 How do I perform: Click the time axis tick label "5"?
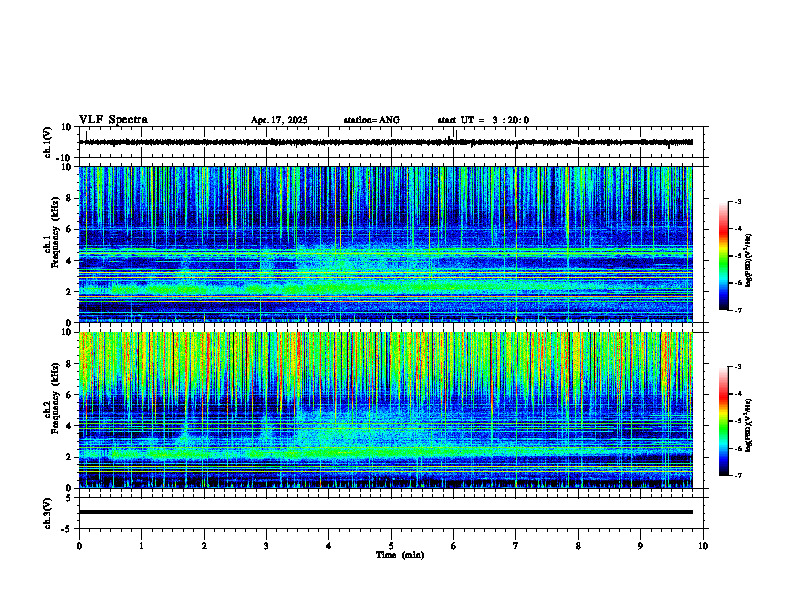click(x=391, y=546)
